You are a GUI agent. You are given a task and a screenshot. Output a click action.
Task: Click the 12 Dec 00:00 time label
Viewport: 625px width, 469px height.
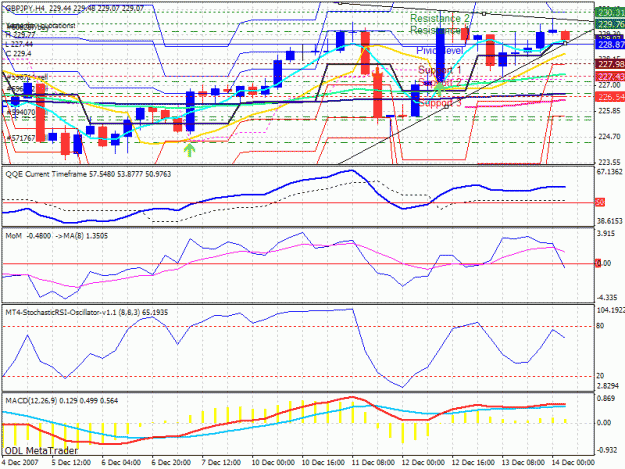pos(423,463)
